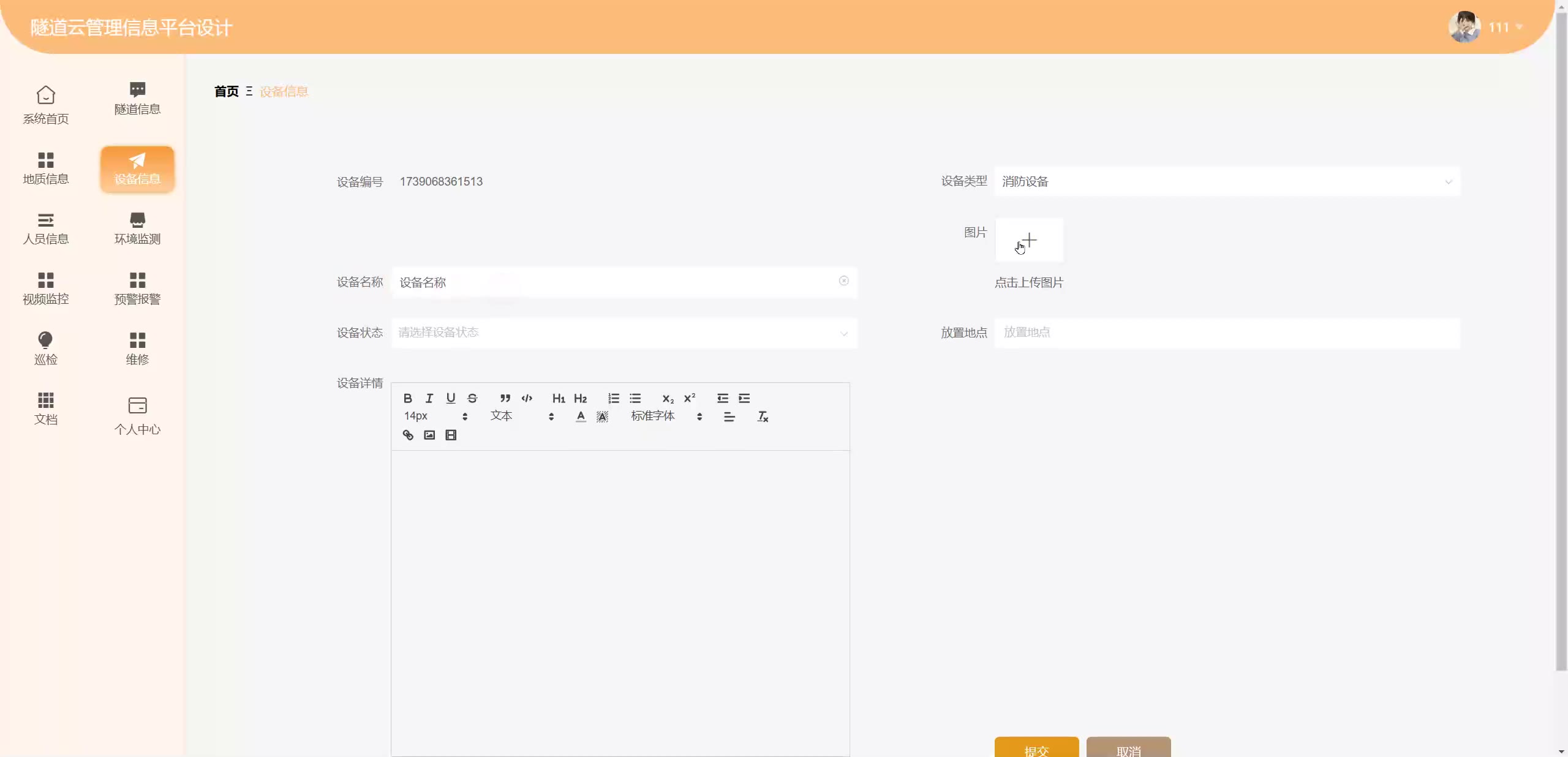The image size is (1568, 757).
Task: Insert blockquote using quote icon
Action: click(x=505, y=398)
